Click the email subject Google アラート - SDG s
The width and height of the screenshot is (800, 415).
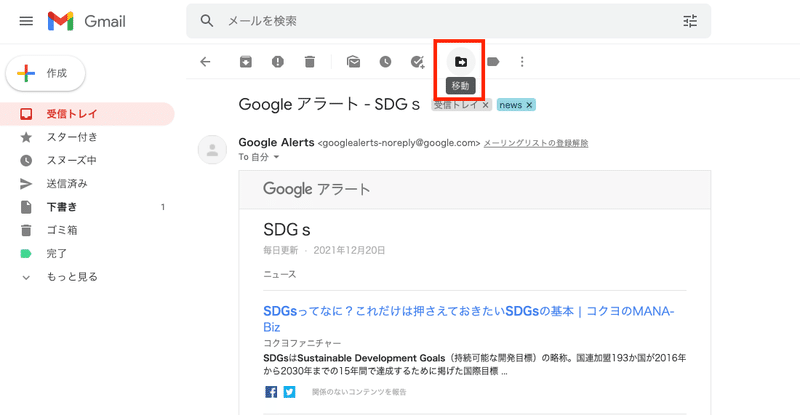tap(329, 105)
